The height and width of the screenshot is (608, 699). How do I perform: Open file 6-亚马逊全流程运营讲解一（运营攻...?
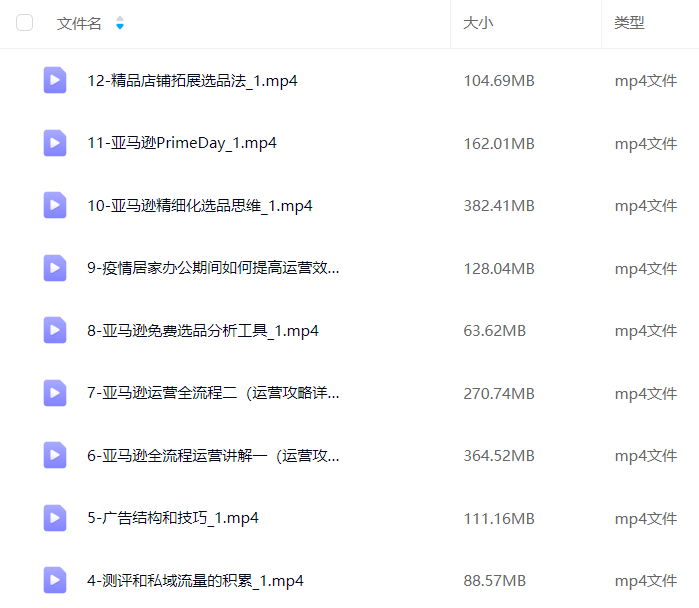point(213,456)
